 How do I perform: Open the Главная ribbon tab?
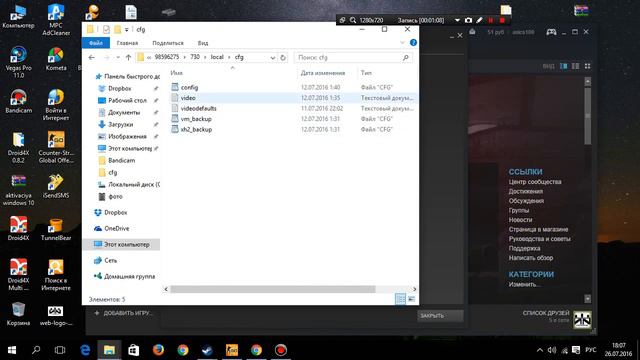(x=127, y=43)
